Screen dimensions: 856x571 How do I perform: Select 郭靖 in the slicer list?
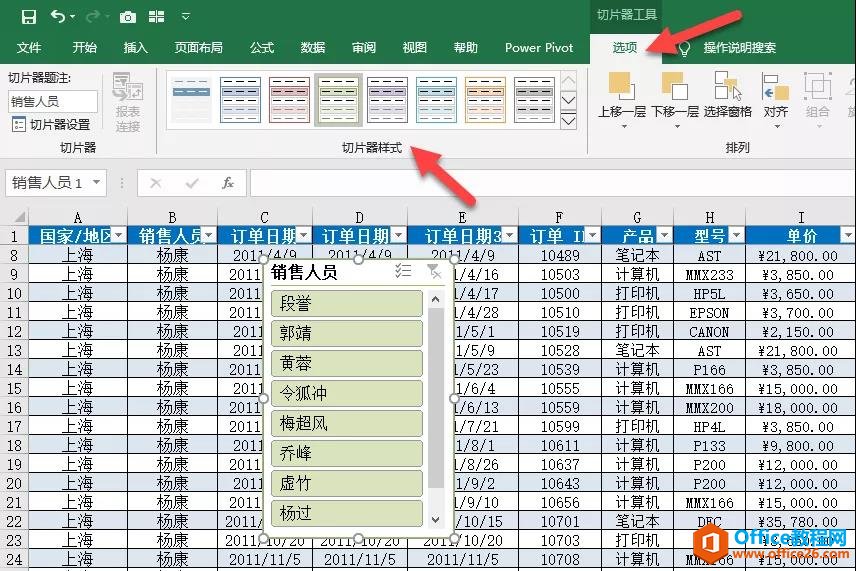(346, 334)
